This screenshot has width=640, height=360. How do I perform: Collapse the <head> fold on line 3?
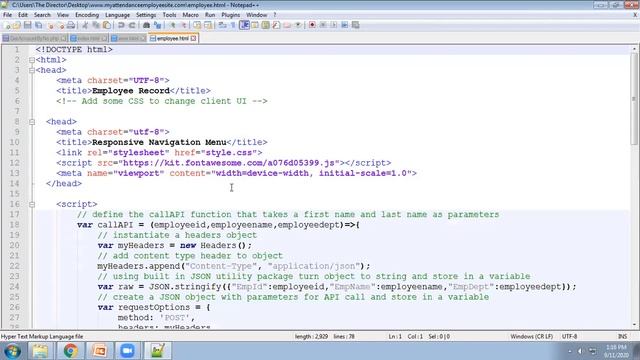pos(32,70)
